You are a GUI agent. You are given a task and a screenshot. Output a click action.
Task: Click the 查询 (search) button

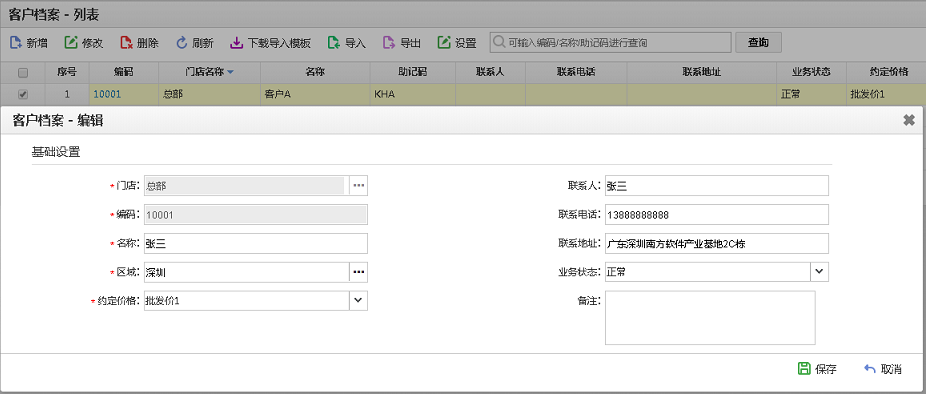[x=758, y=43]
